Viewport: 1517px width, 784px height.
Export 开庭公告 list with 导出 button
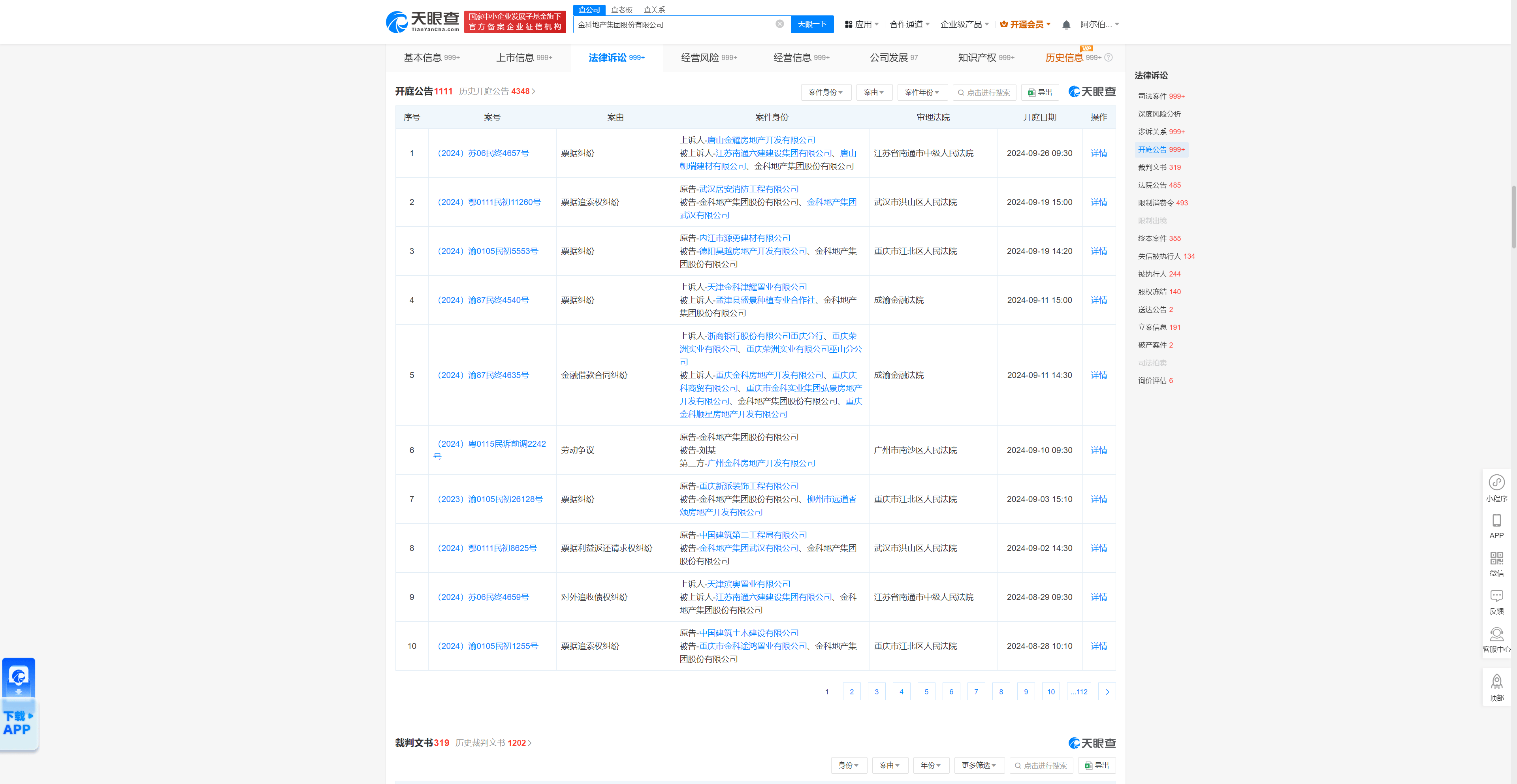1040,92
